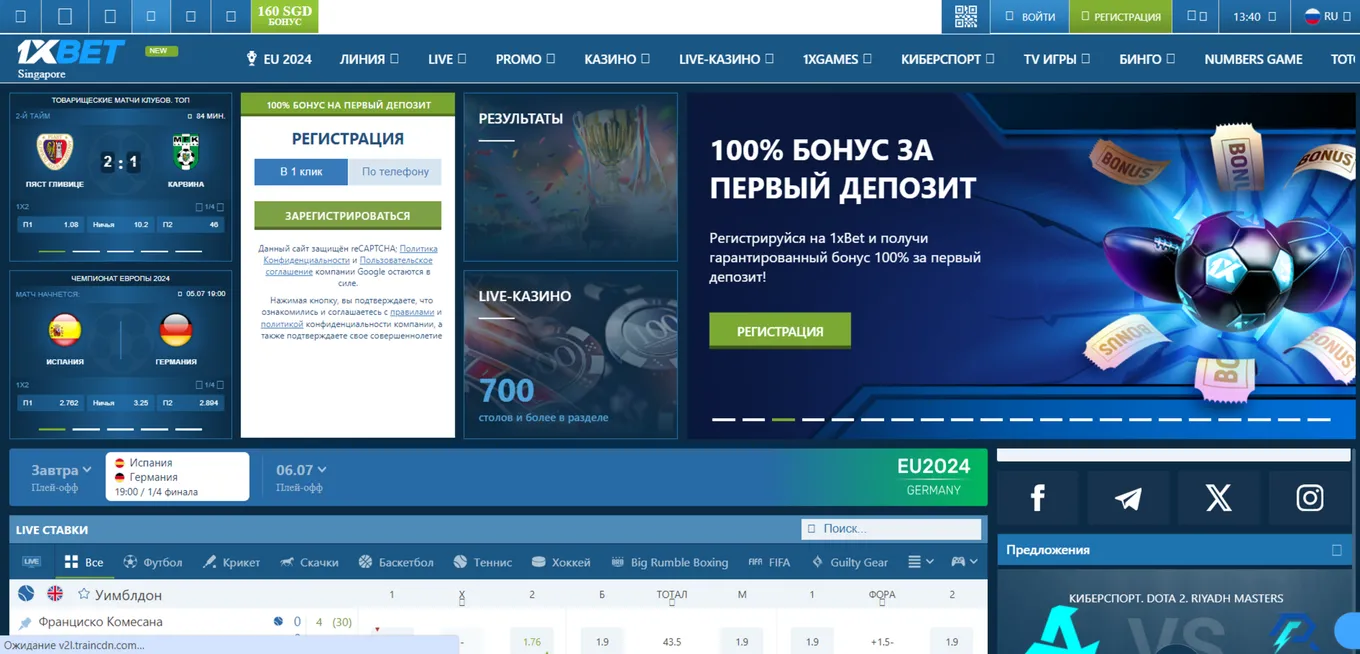Image resolution: width=1360 pixels, height=654 pixels.
Task: Select the По телефону registration option
Action: coord(395,172)
